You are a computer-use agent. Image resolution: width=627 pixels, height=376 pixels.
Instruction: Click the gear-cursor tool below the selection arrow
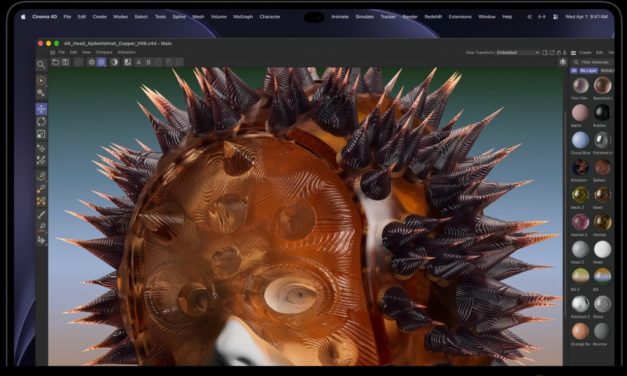(41, 93)
